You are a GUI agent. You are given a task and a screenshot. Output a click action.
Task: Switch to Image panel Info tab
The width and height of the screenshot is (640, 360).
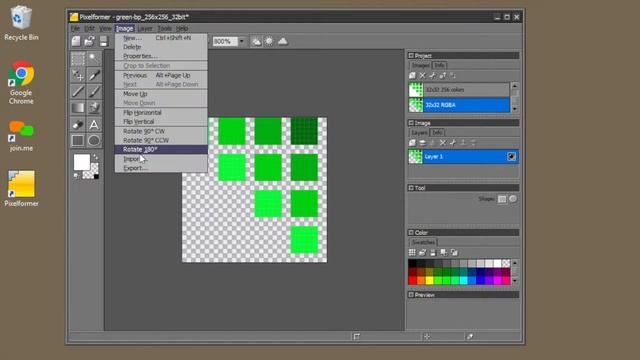pyautogui.click(x=437, y=133)
